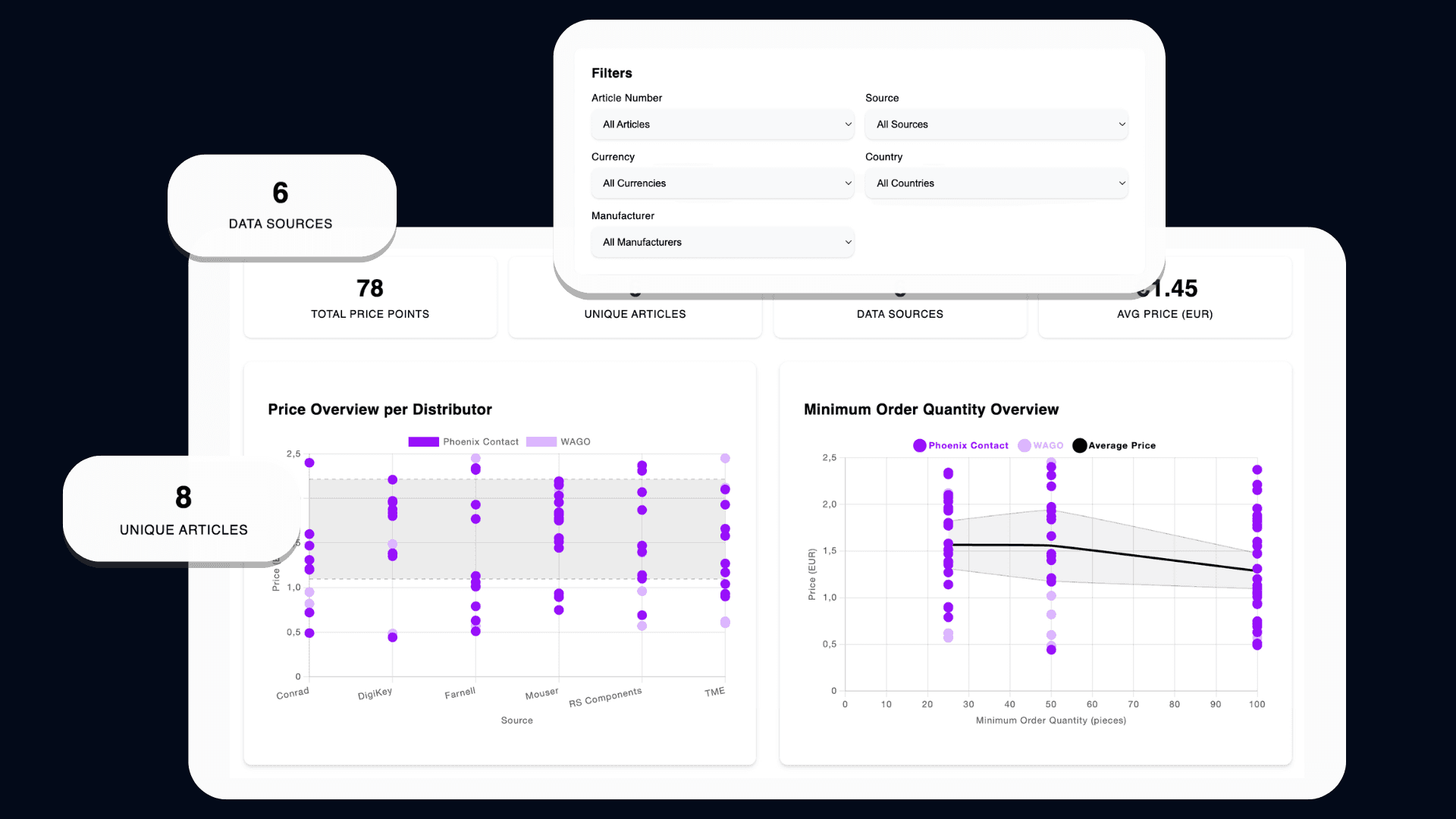This screenshot has width=1456, height=819.
Task: Click the purple Phoenix Contact legend swatch
Action: click(x=422, y=441)
